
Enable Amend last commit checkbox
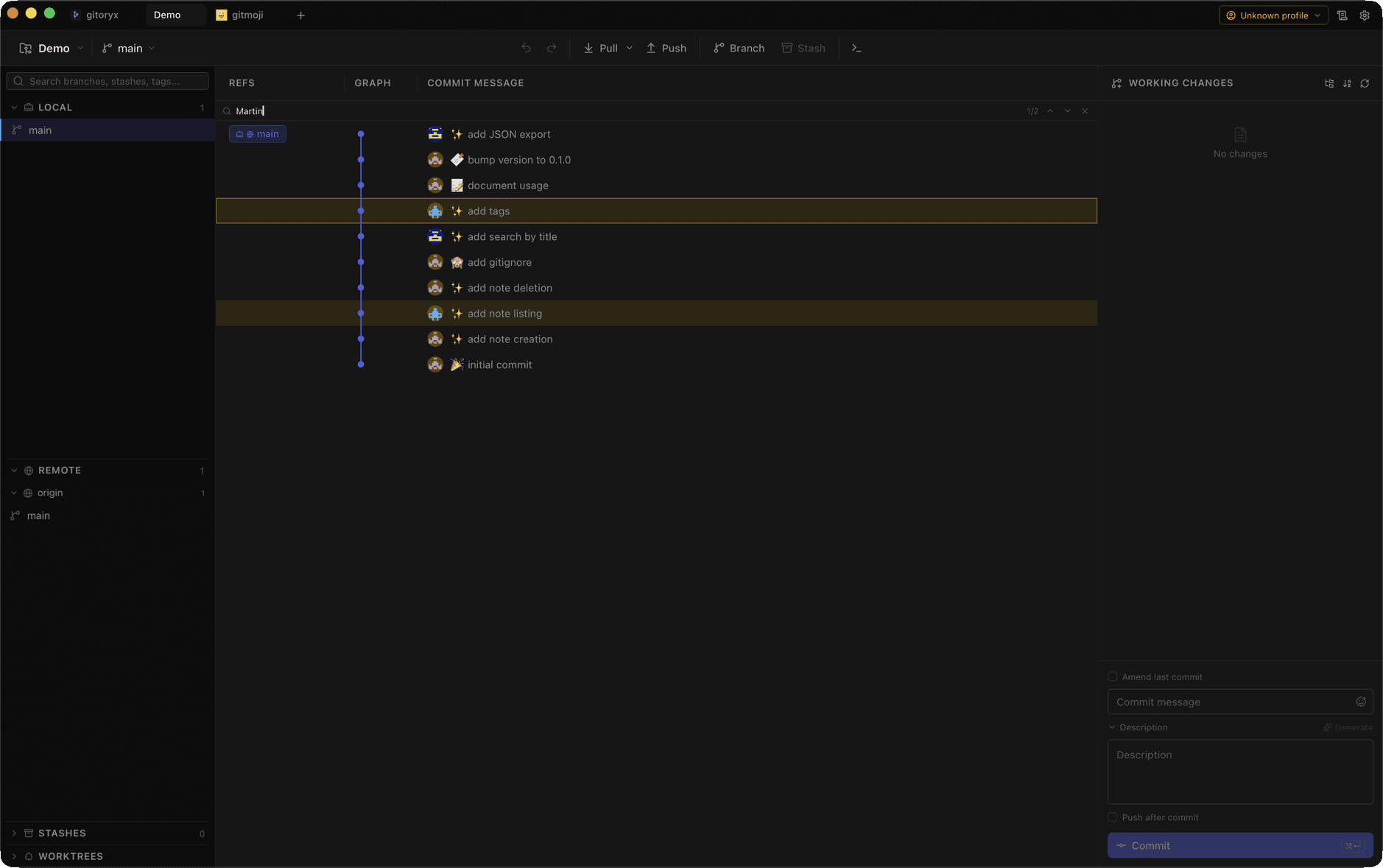pos(1113,677)
